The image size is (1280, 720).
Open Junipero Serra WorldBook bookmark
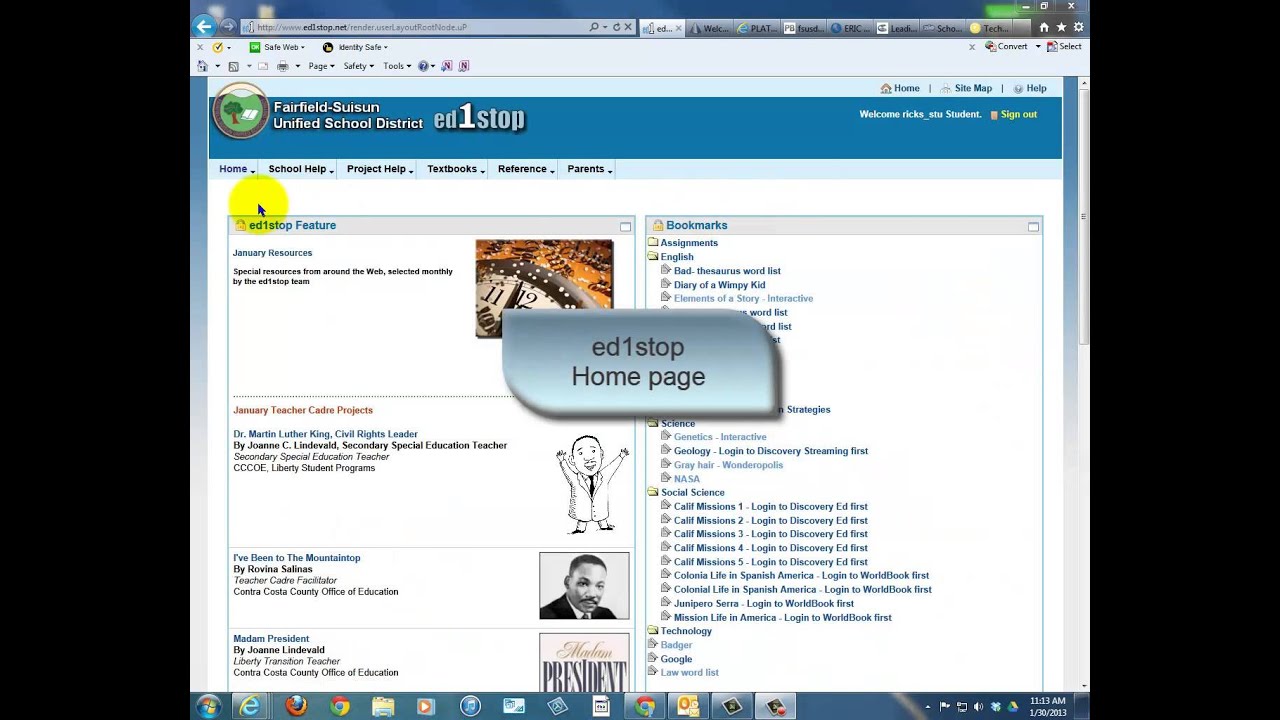[x=764, y=604]
